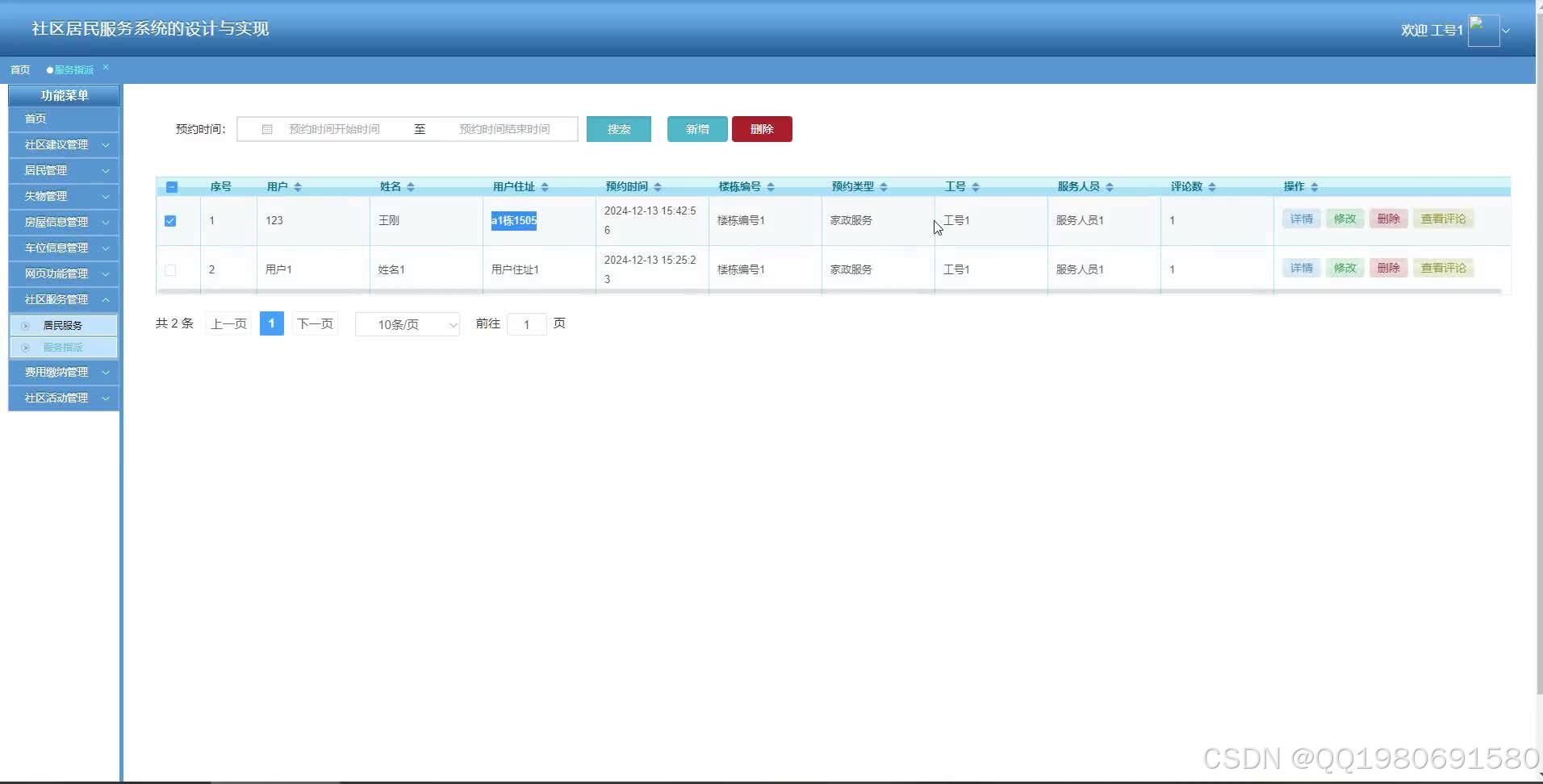Screen dimensions: 1543x784
Task: Go to 首页 in sidebar menu
Action: coord(64,119)
